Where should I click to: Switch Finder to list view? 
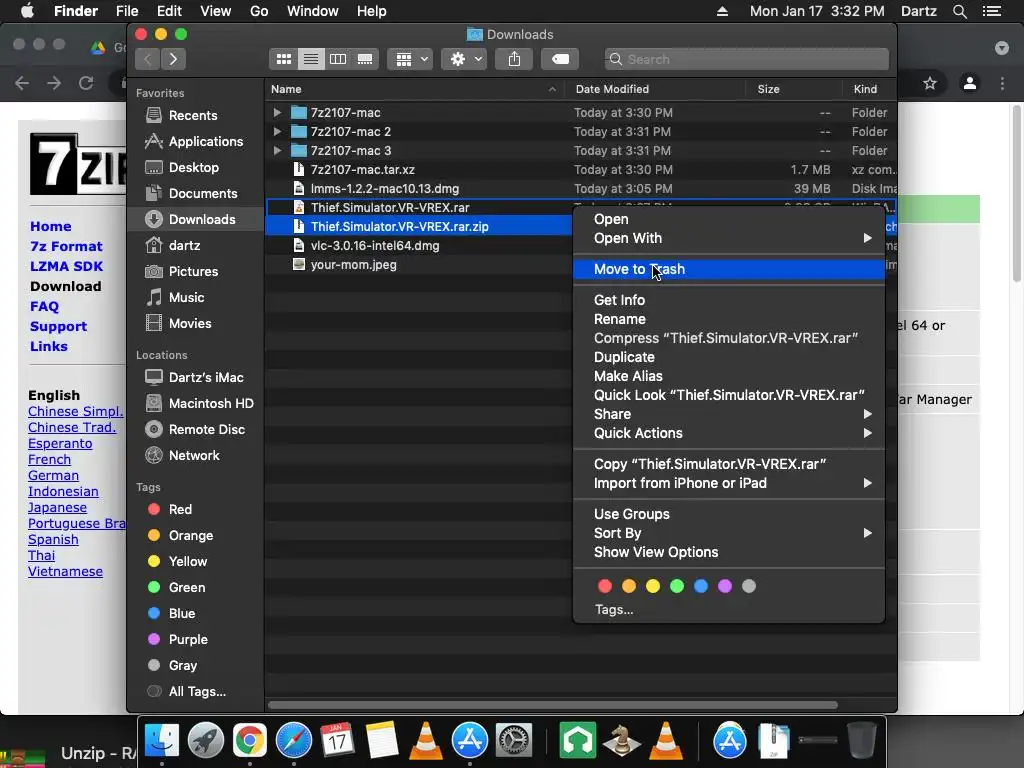(x=311, y=59)
